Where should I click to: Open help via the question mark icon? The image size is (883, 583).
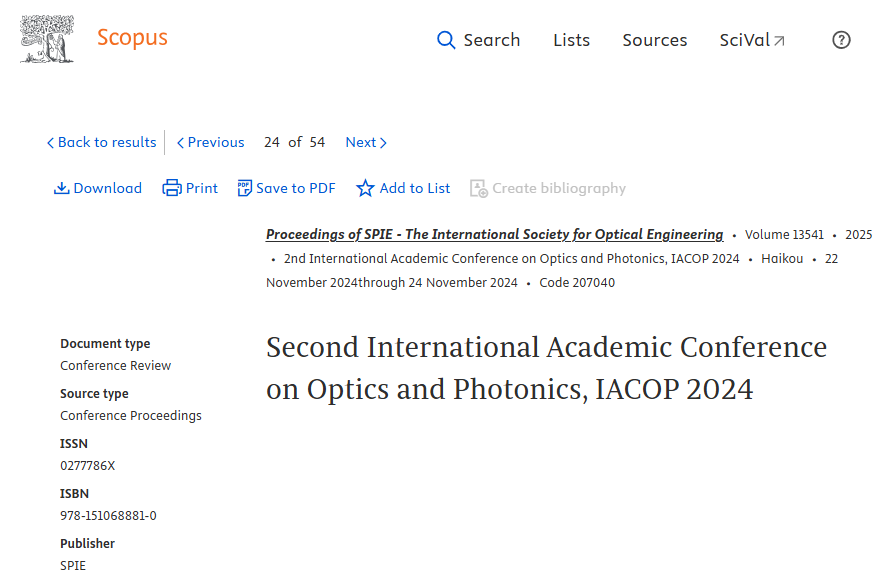pyautogui.click(x=841, y=40)
